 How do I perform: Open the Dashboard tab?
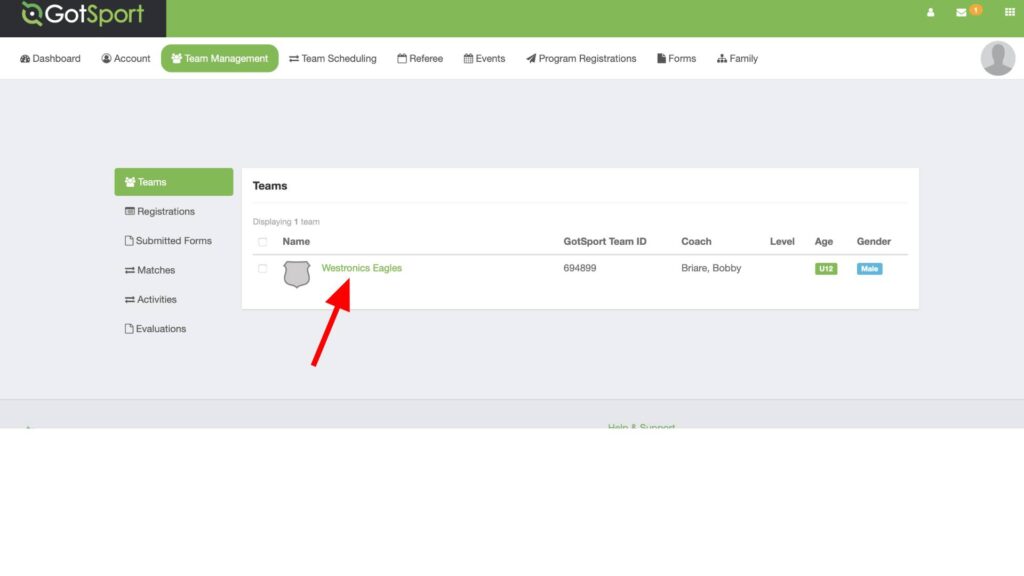click(50, 59)
